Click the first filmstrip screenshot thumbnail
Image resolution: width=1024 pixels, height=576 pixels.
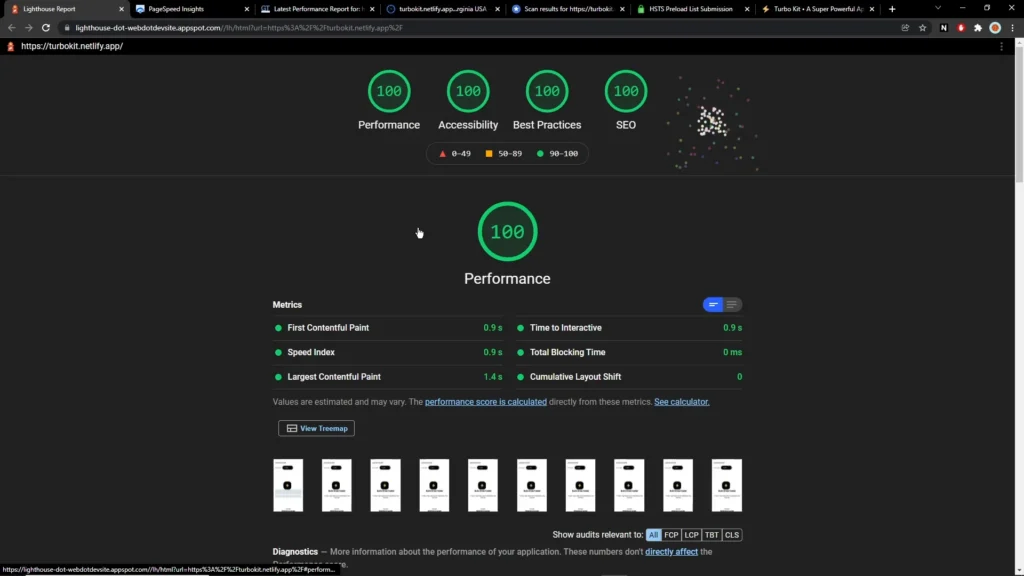tap(288, 486)
